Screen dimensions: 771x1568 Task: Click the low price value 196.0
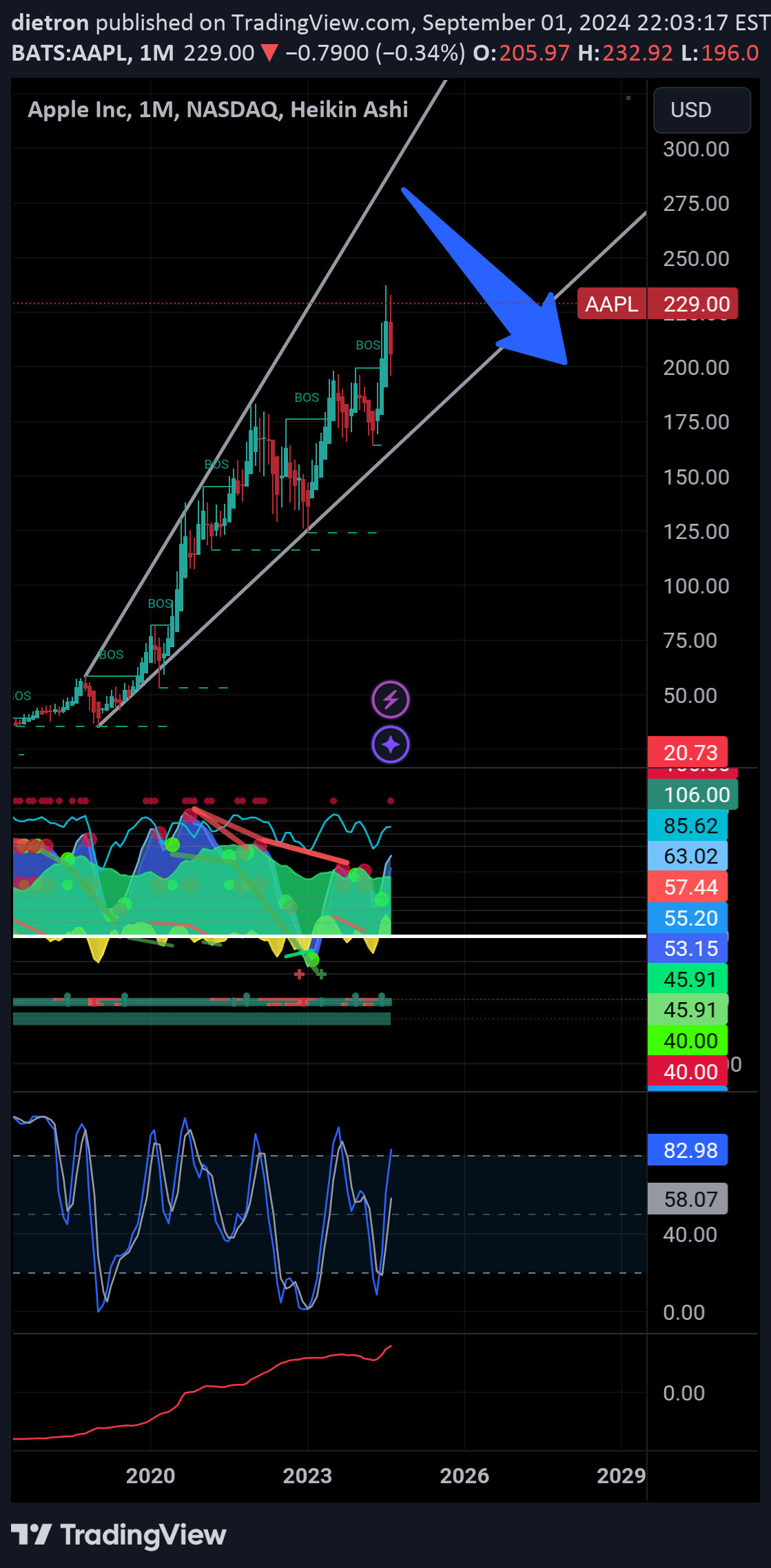(730, 53)
